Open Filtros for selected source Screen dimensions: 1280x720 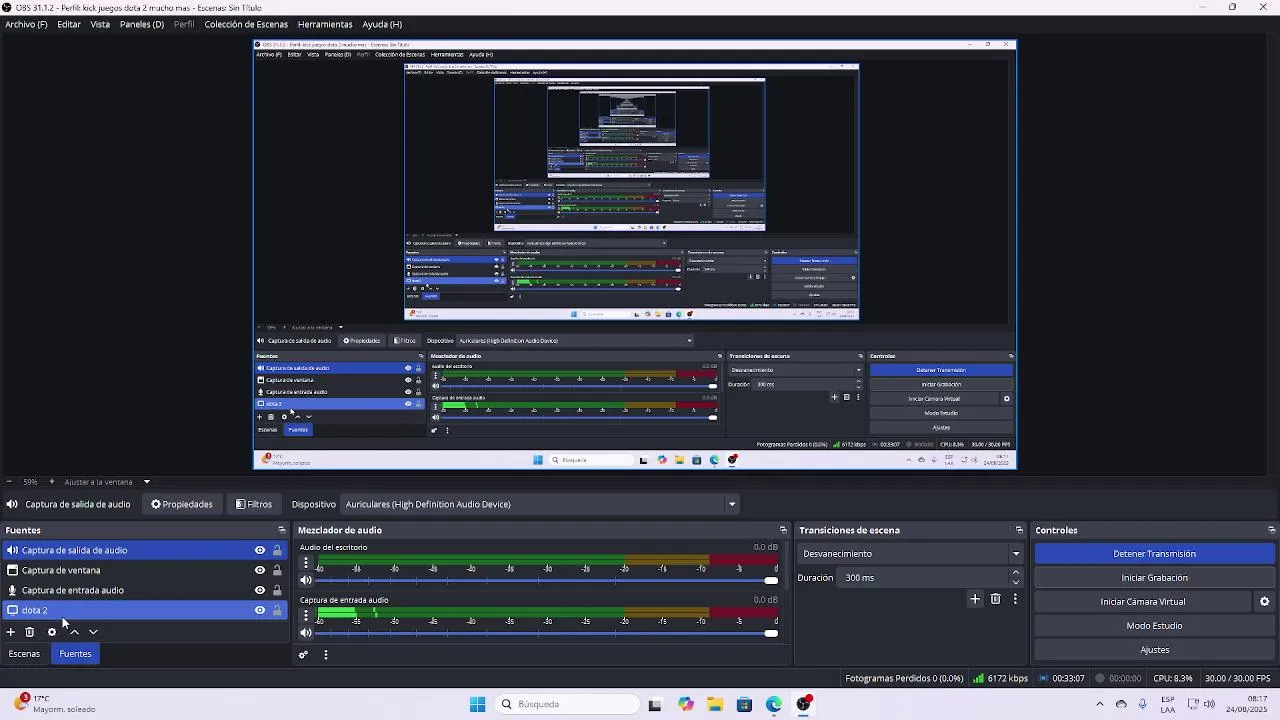254,504
